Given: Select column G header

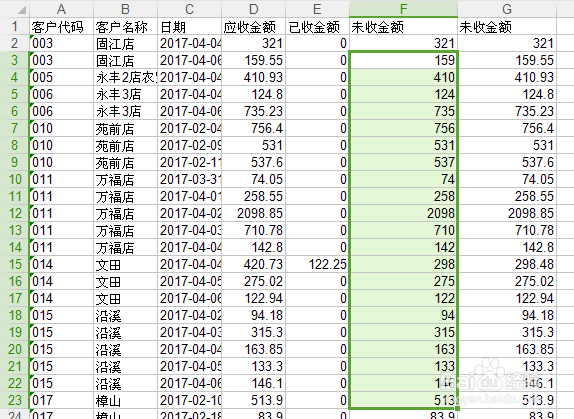Looking at the screenshot, I should pyautogui.click(x=507, y=9).
